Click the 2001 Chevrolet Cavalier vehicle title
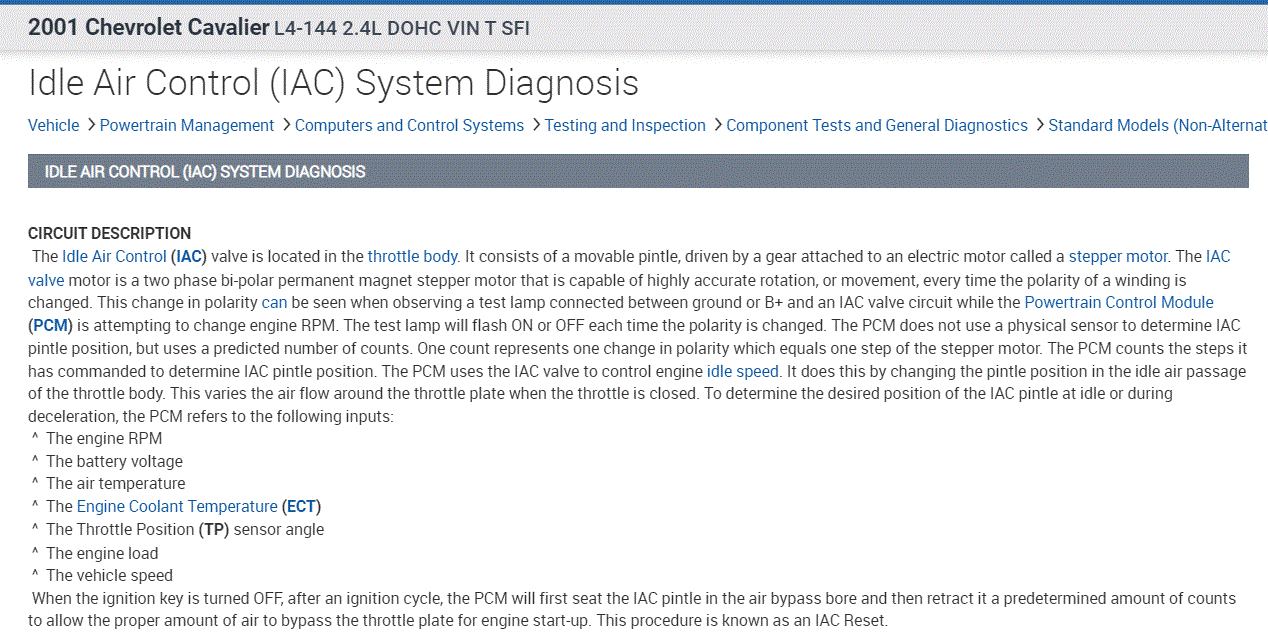The height and width of the screenshot is (638, 1268). tap(148, 27)
